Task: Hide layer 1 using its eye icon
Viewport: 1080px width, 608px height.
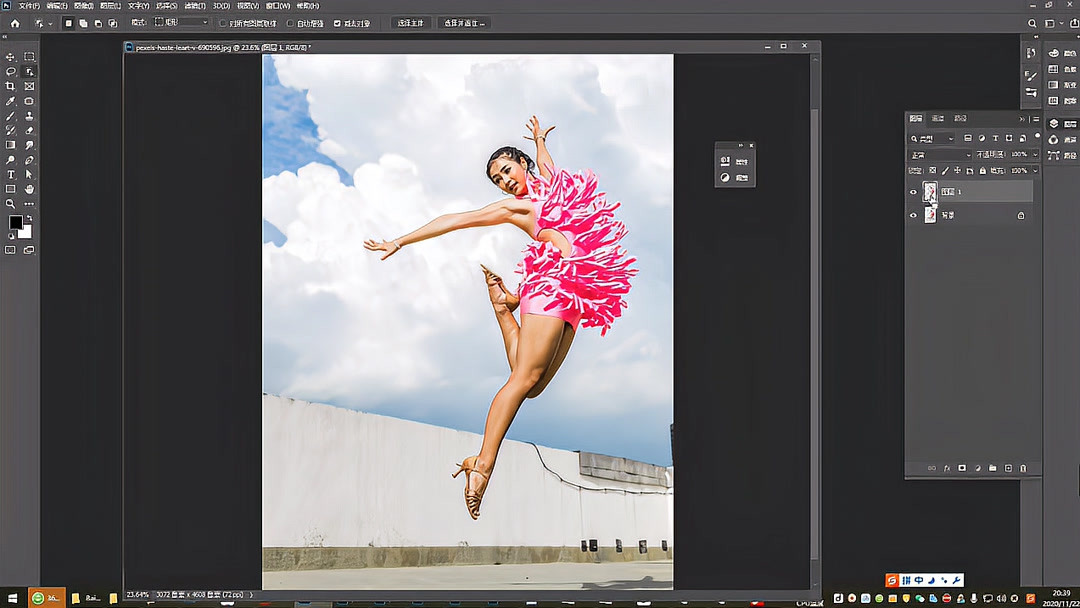Action: pos(913,192)
